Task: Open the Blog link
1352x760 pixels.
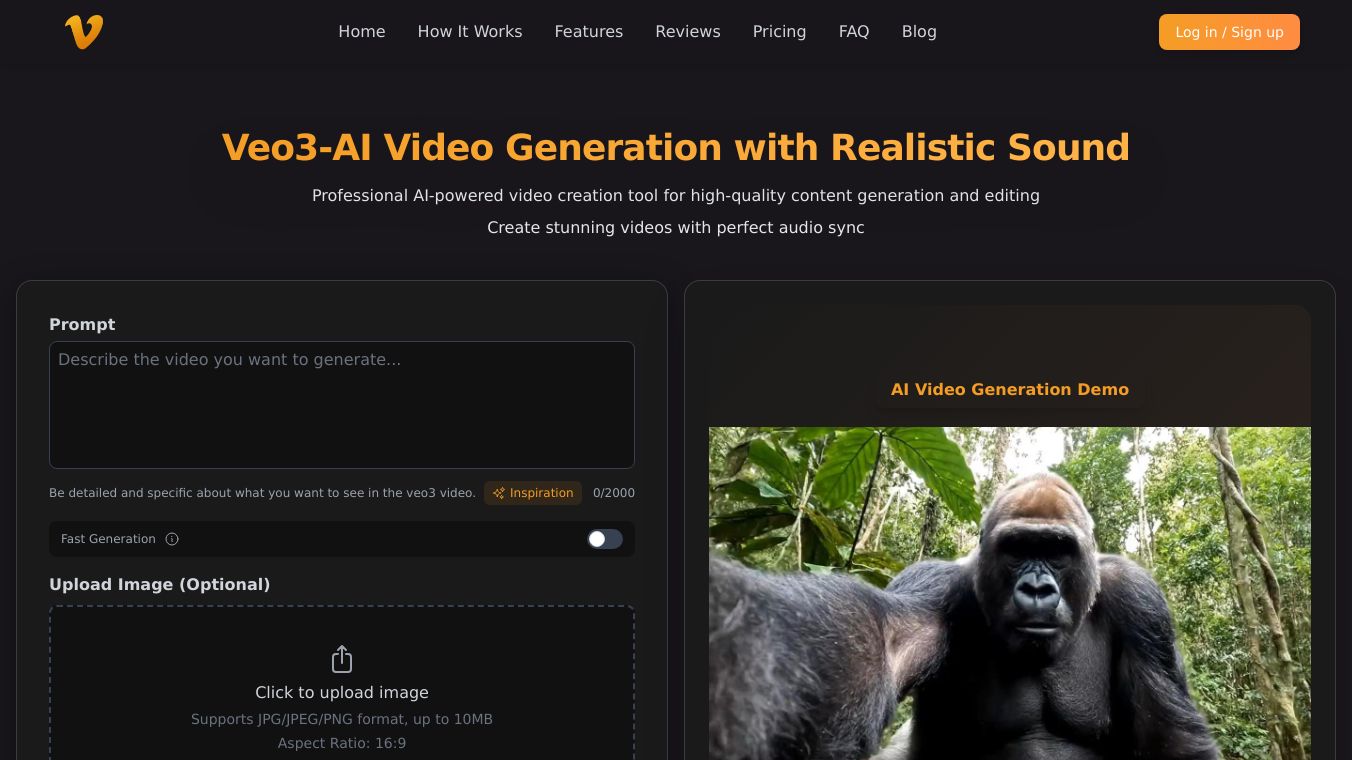Action: [x=919, y=32]
